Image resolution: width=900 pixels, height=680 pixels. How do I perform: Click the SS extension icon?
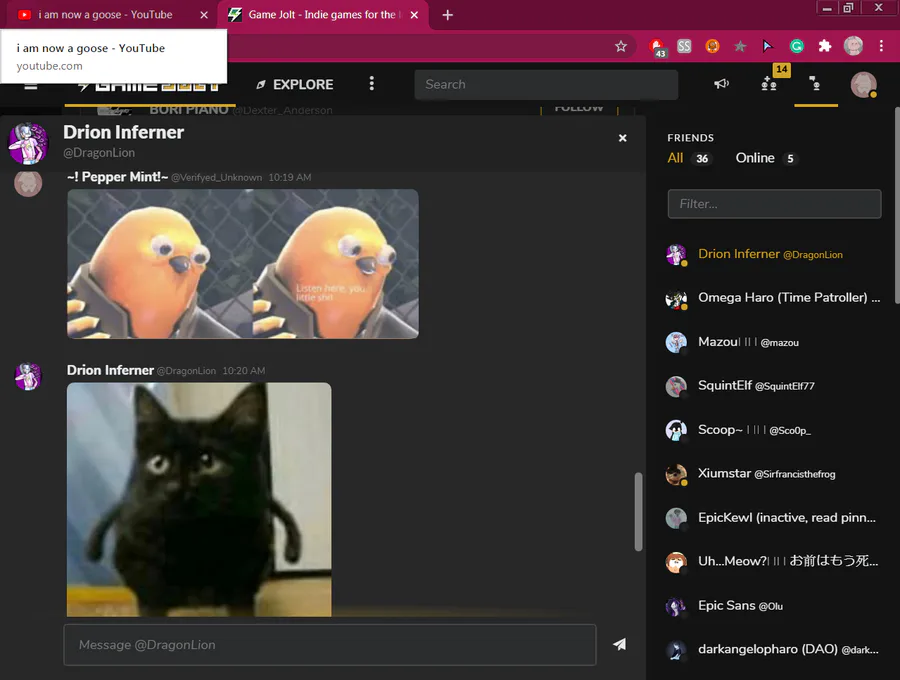click(684, 46)
